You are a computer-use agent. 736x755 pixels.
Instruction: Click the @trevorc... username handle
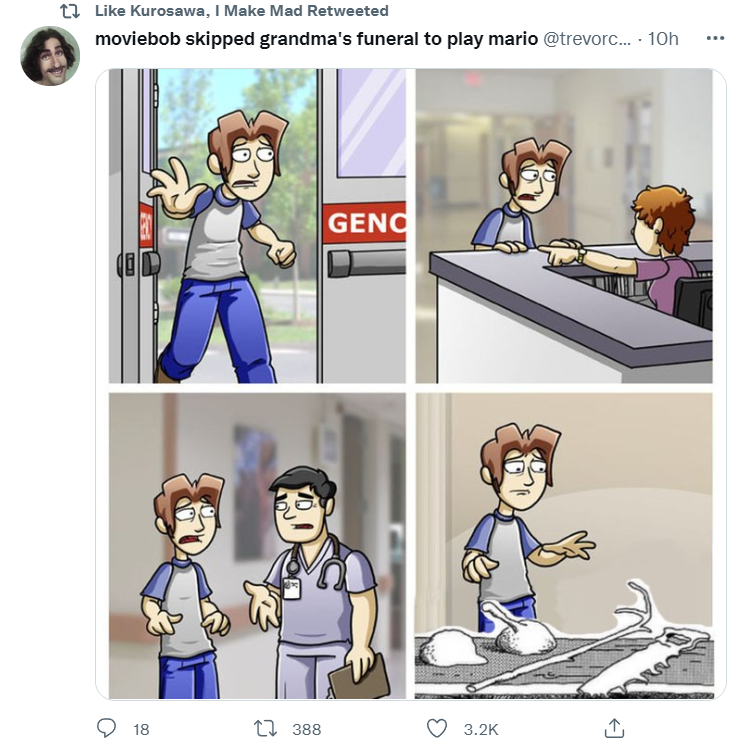[x=587, y=39]
